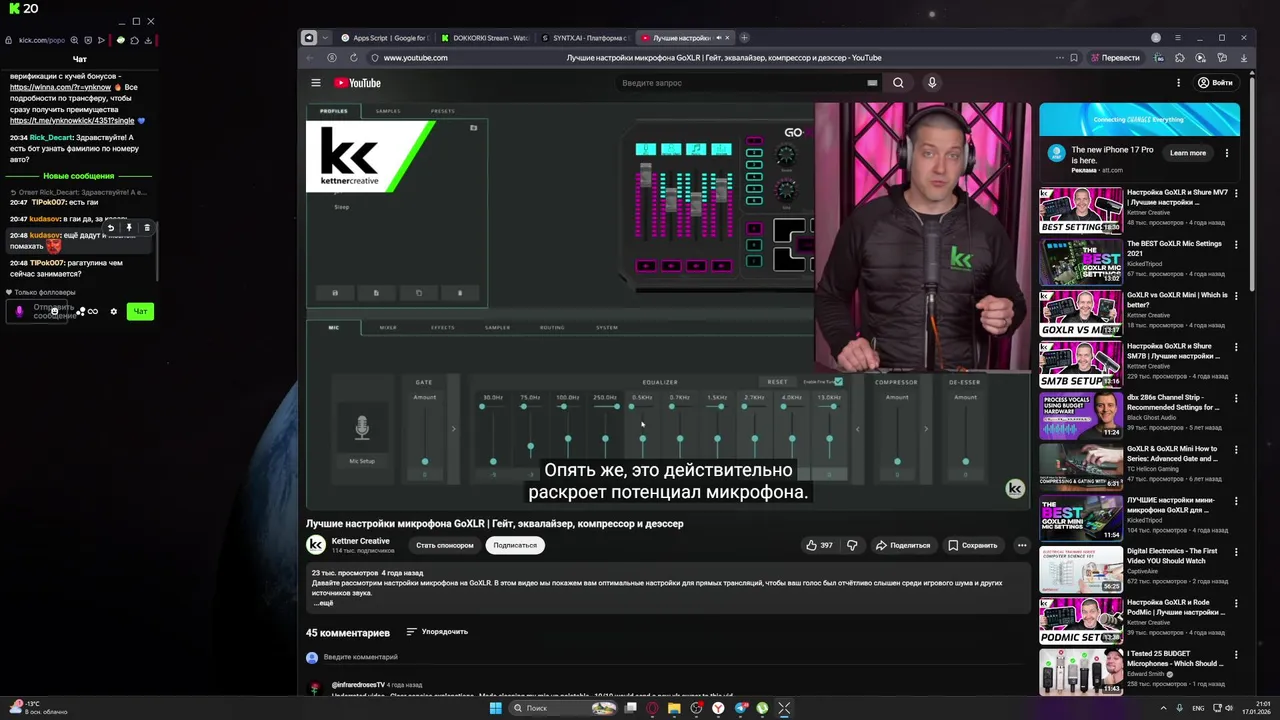Screen dimensions: 1280x720
Task: Click the YouTube search magnifier button
Action: [x=898, y=83]
